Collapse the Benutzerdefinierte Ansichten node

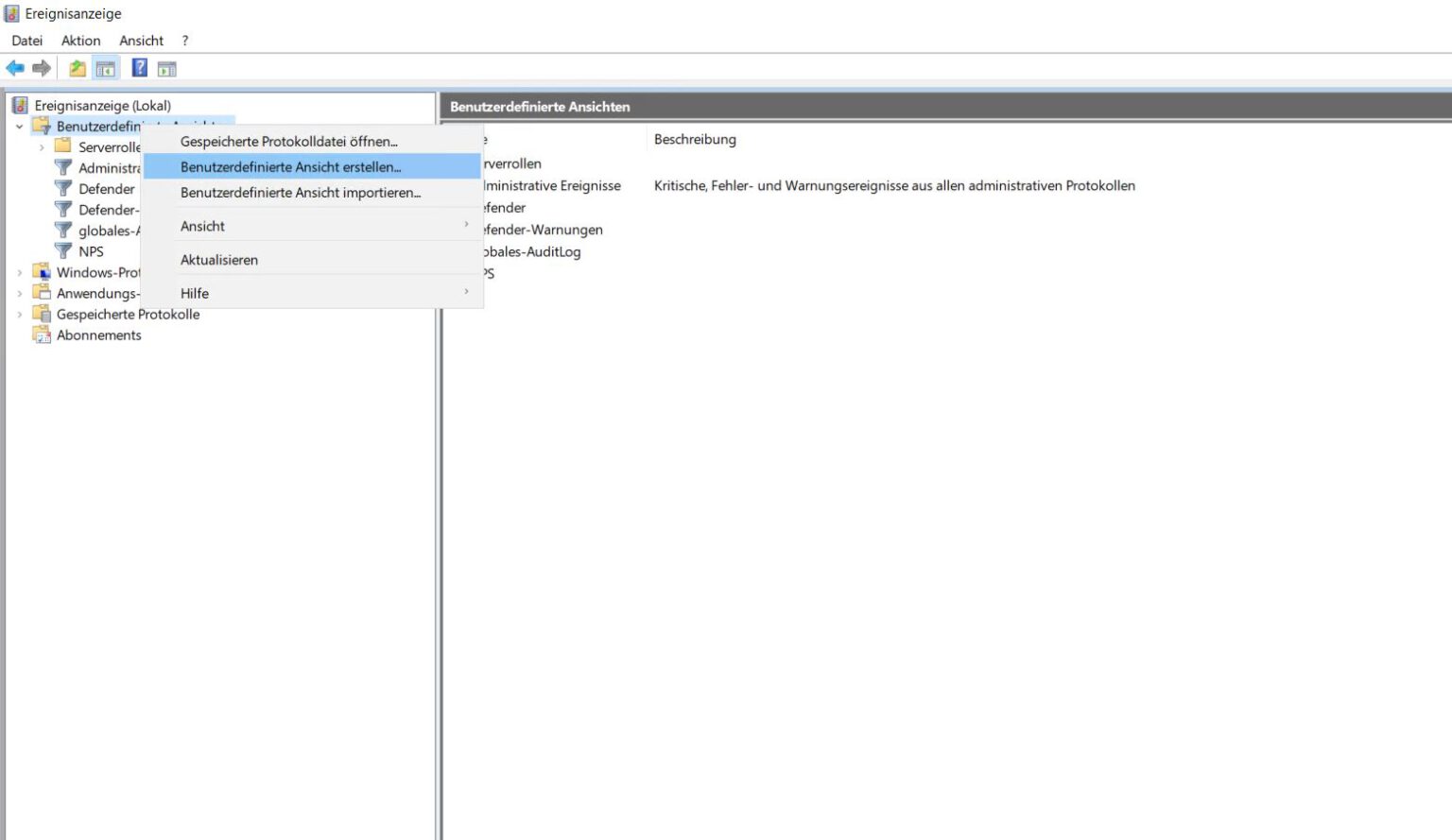point(20,126)
